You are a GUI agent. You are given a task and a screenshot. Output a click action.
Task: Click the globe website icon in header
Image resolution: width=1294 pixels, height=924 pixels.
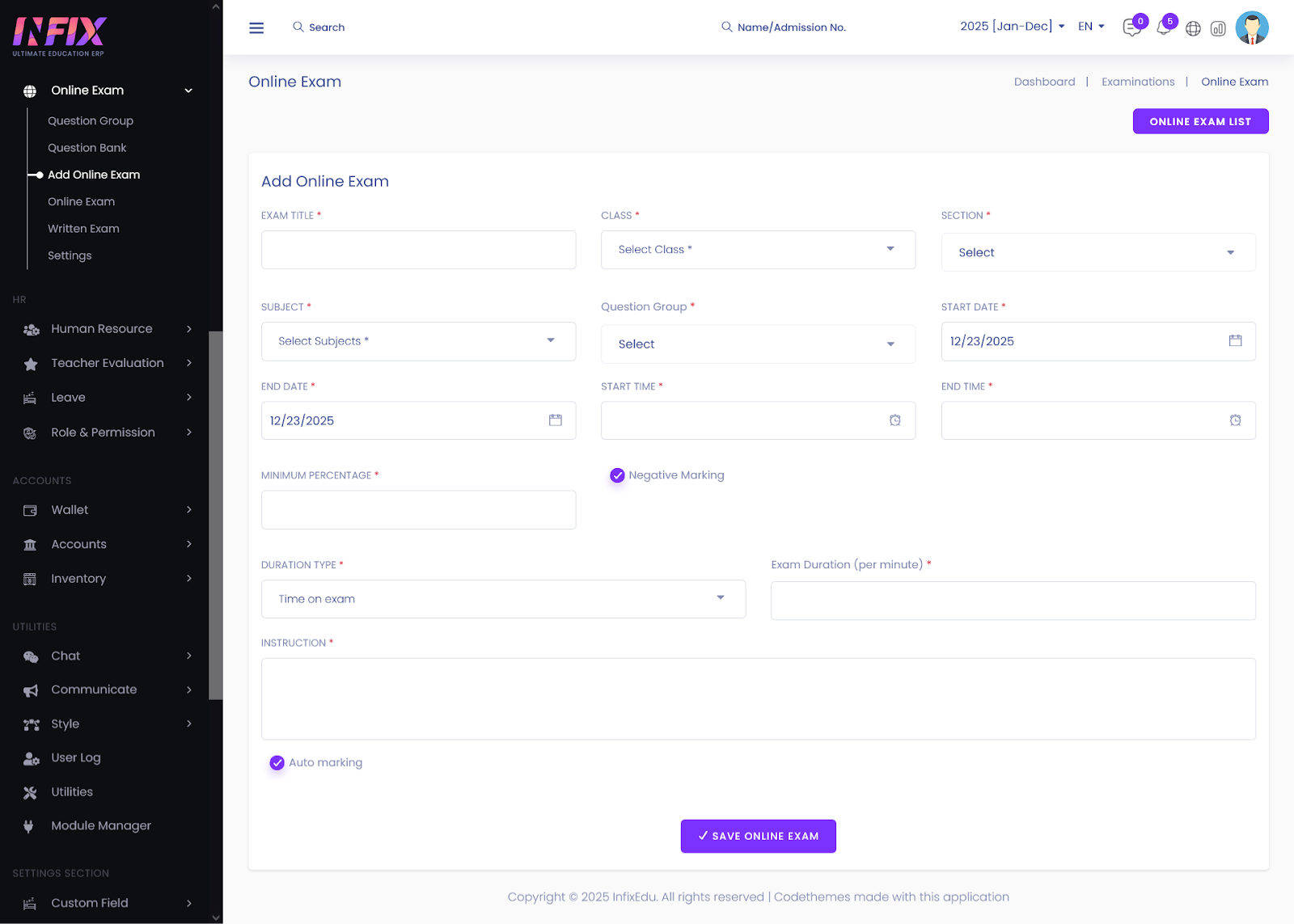click(x=1193, y=29)
